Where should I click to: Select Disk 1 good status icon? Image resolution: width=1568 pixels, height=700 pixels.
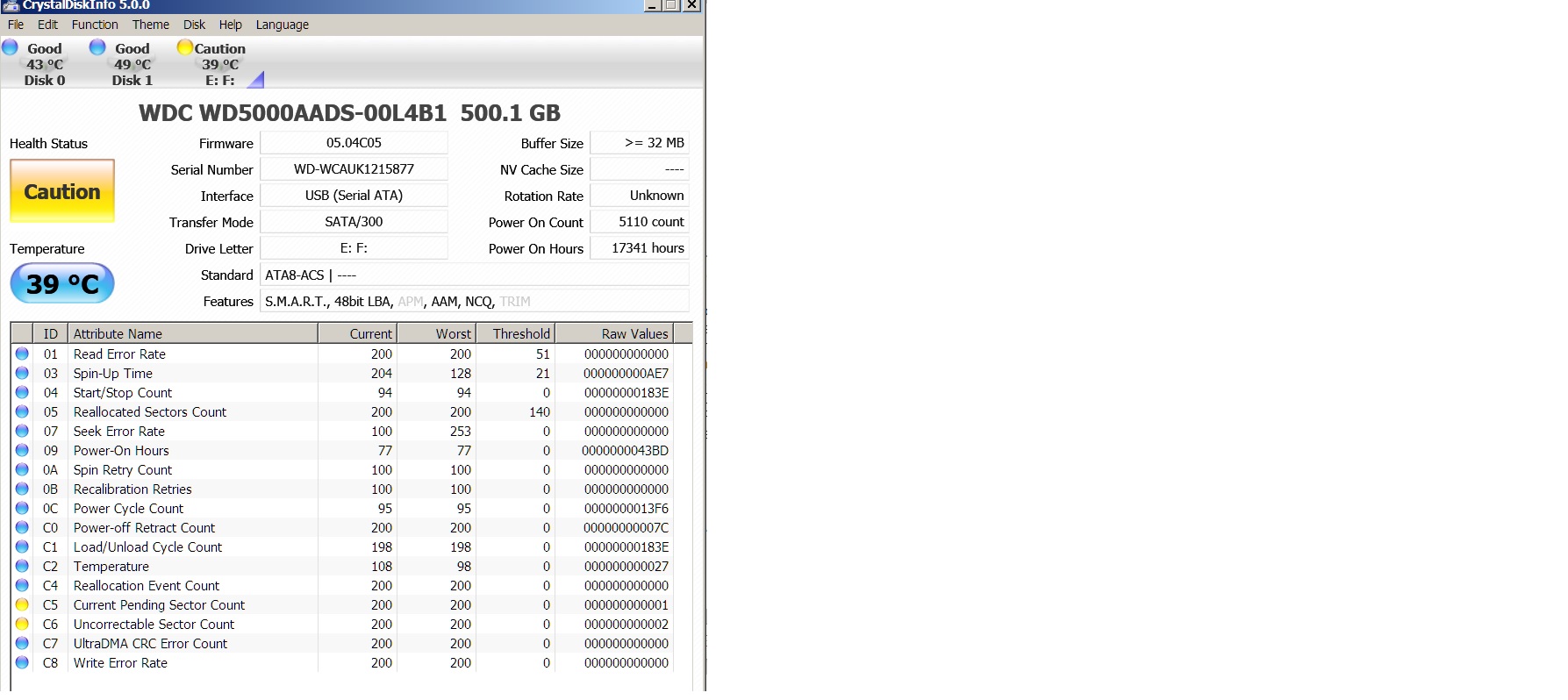point(97,46)
